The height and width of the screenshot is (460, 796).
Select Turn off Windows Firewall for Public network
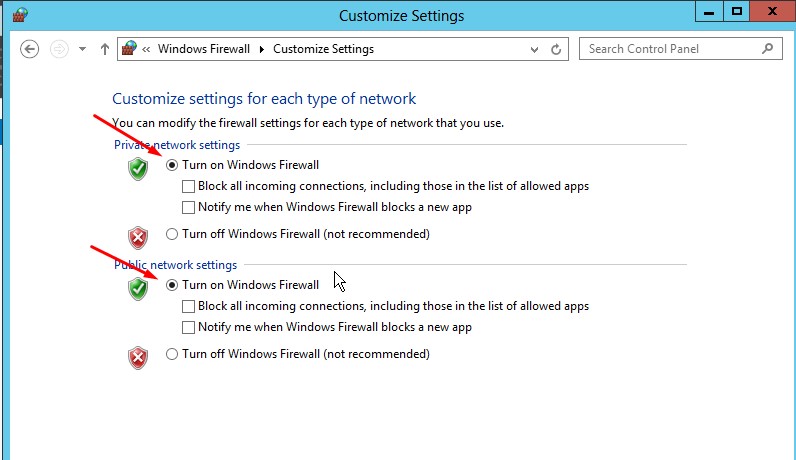(x=172, y=354)
